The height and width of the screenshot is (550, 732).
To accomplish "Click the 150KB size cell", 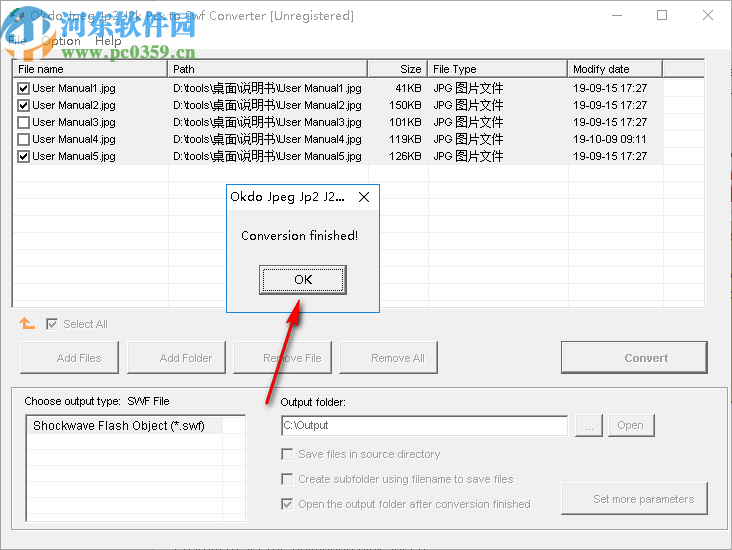I will 405,105.
